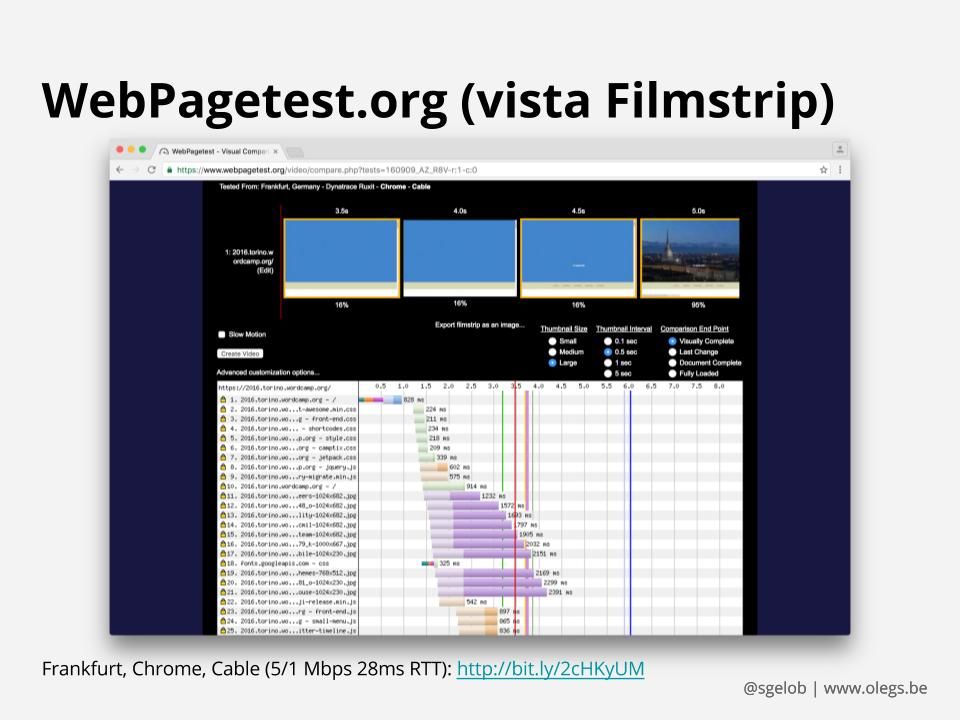Select Medium thumbnail size
Image resolution: width=960 pixels, height=720 pixels.
click(552, 352)
